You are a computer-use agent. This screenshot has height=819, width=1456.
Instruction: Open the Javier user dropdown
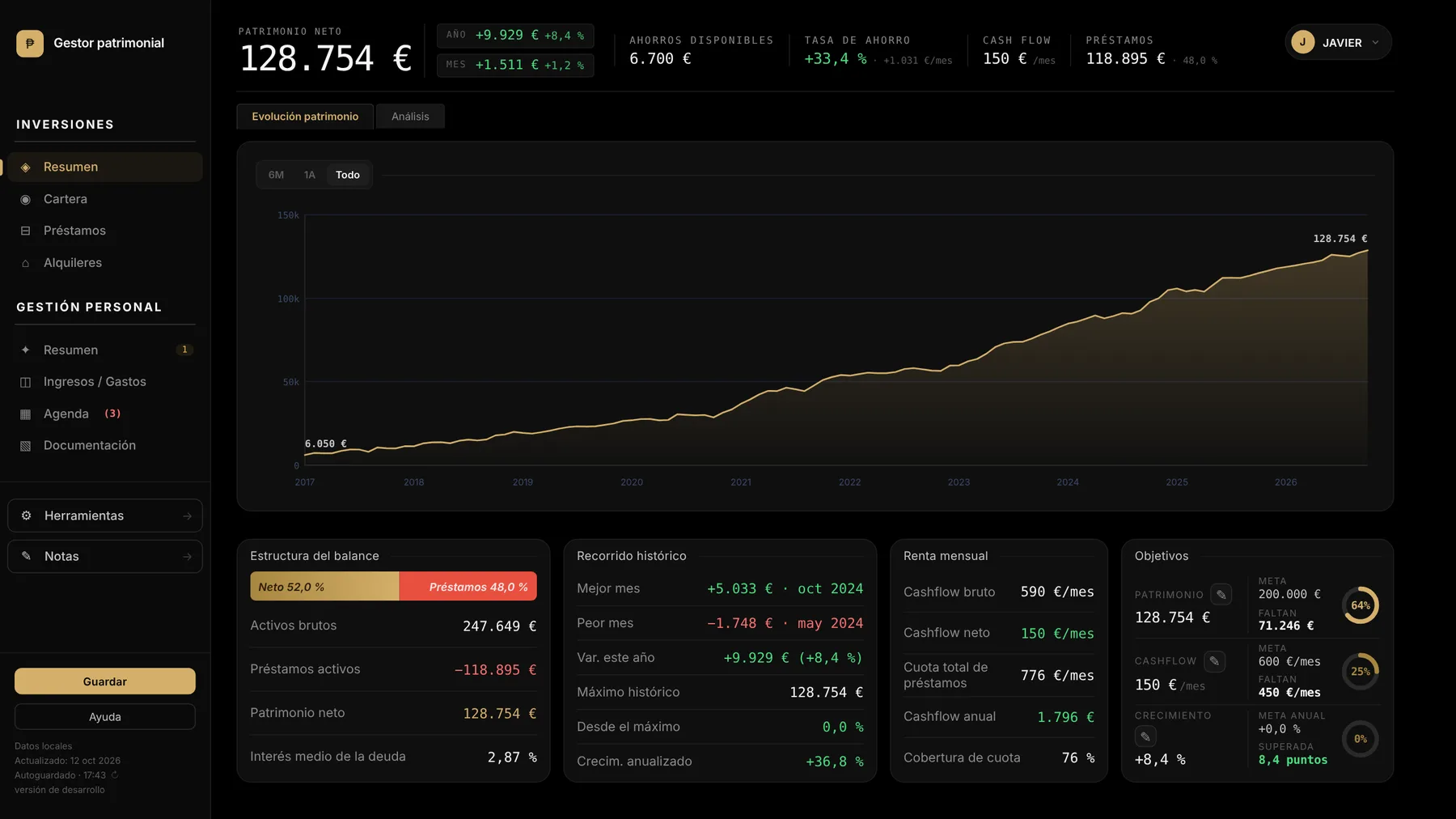(x=1338, y=42)
